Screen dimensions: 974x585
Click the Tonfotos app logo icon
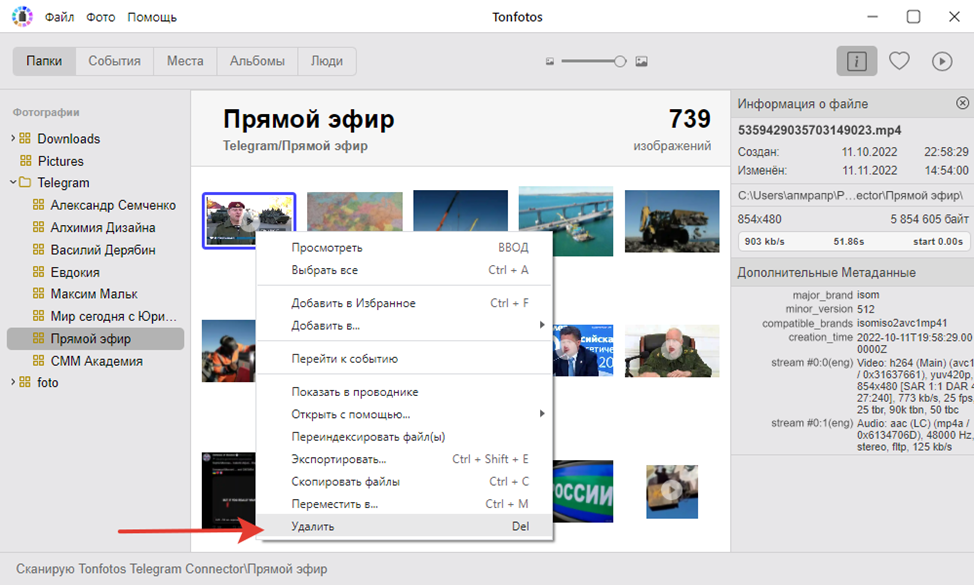point(22,17)
